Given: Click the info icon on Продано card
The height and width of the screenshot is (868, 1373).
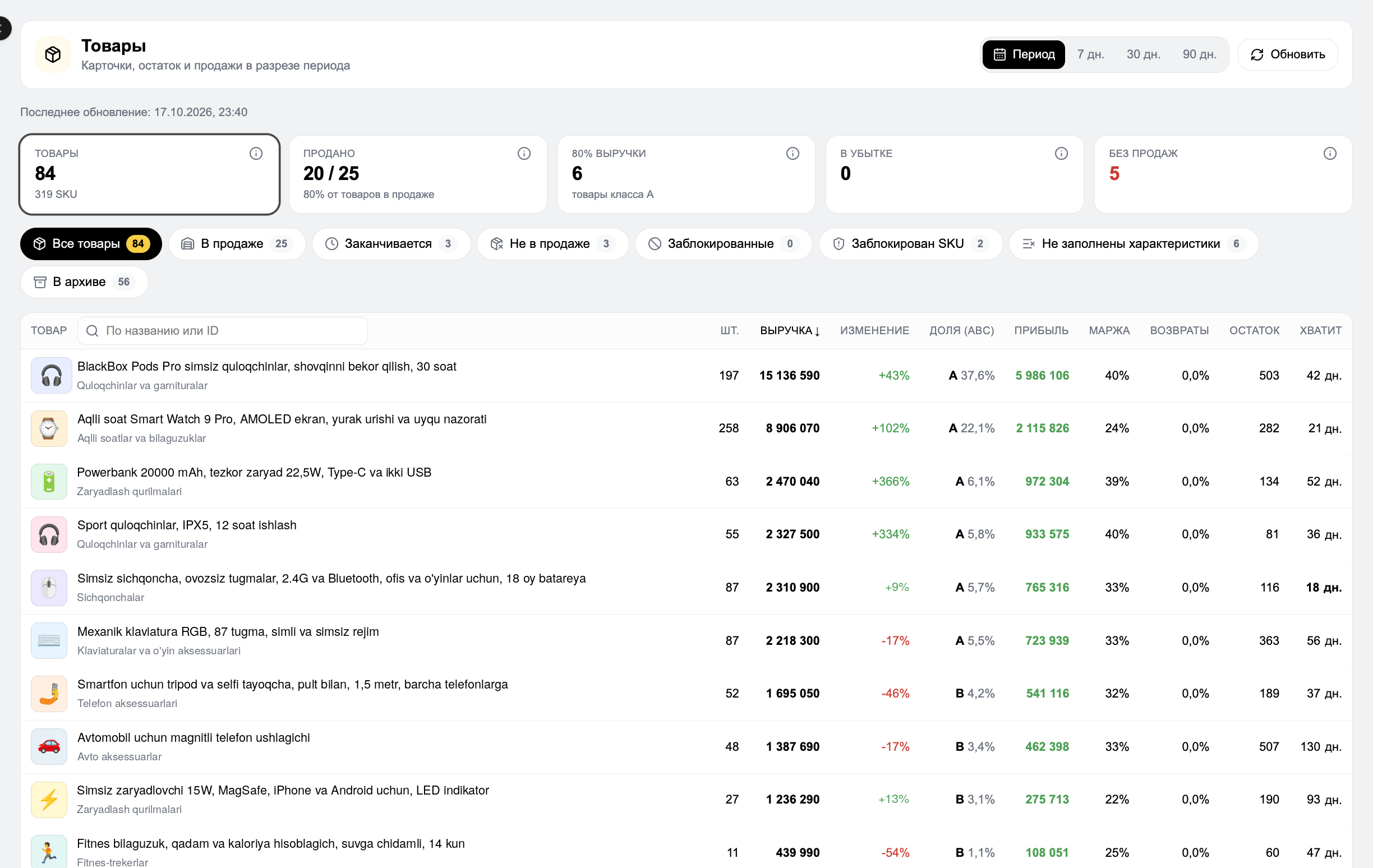Looking at the screenshot, I should [x=524, y=153].
